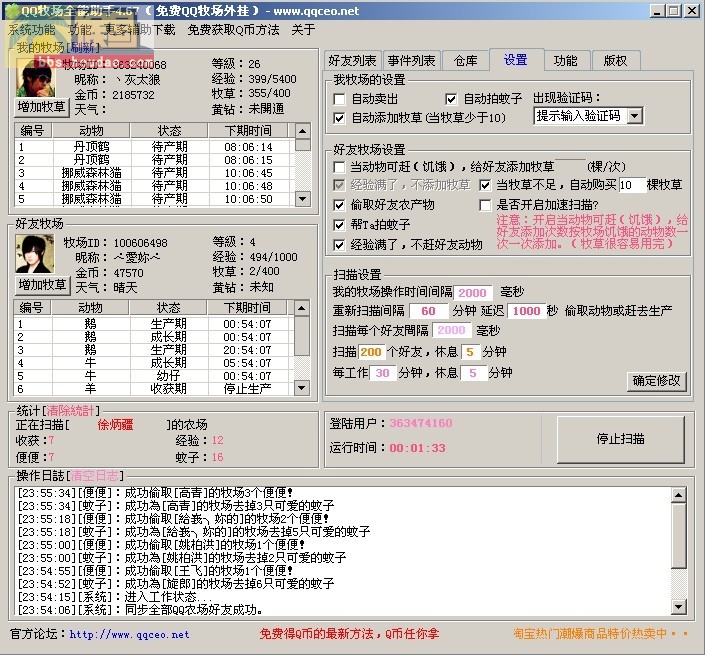Switch to 事件列表 tab
The image size is (705, 655).
click(x=411, y=61)
